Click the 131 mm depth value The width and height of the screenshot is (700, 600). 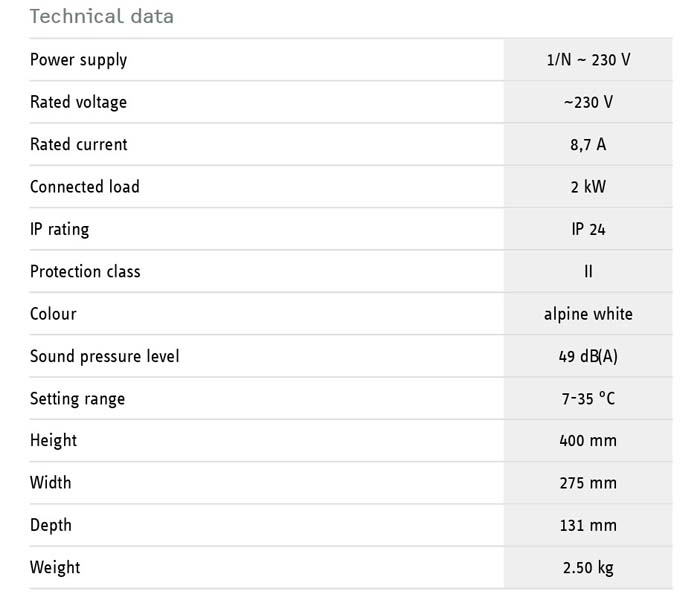tap(588, 525)
